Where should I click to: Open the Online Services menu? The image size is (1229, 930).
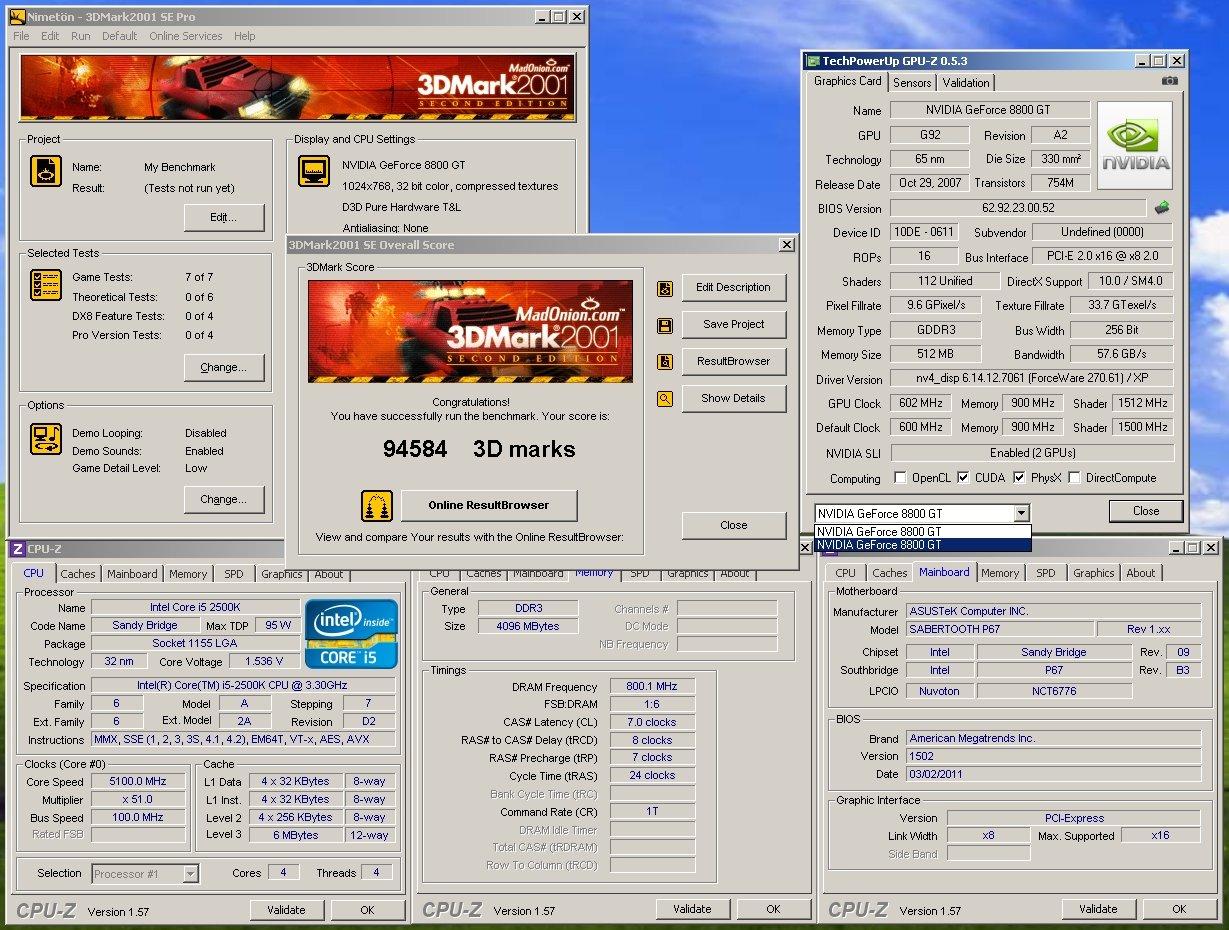click(x=186, y=36)
